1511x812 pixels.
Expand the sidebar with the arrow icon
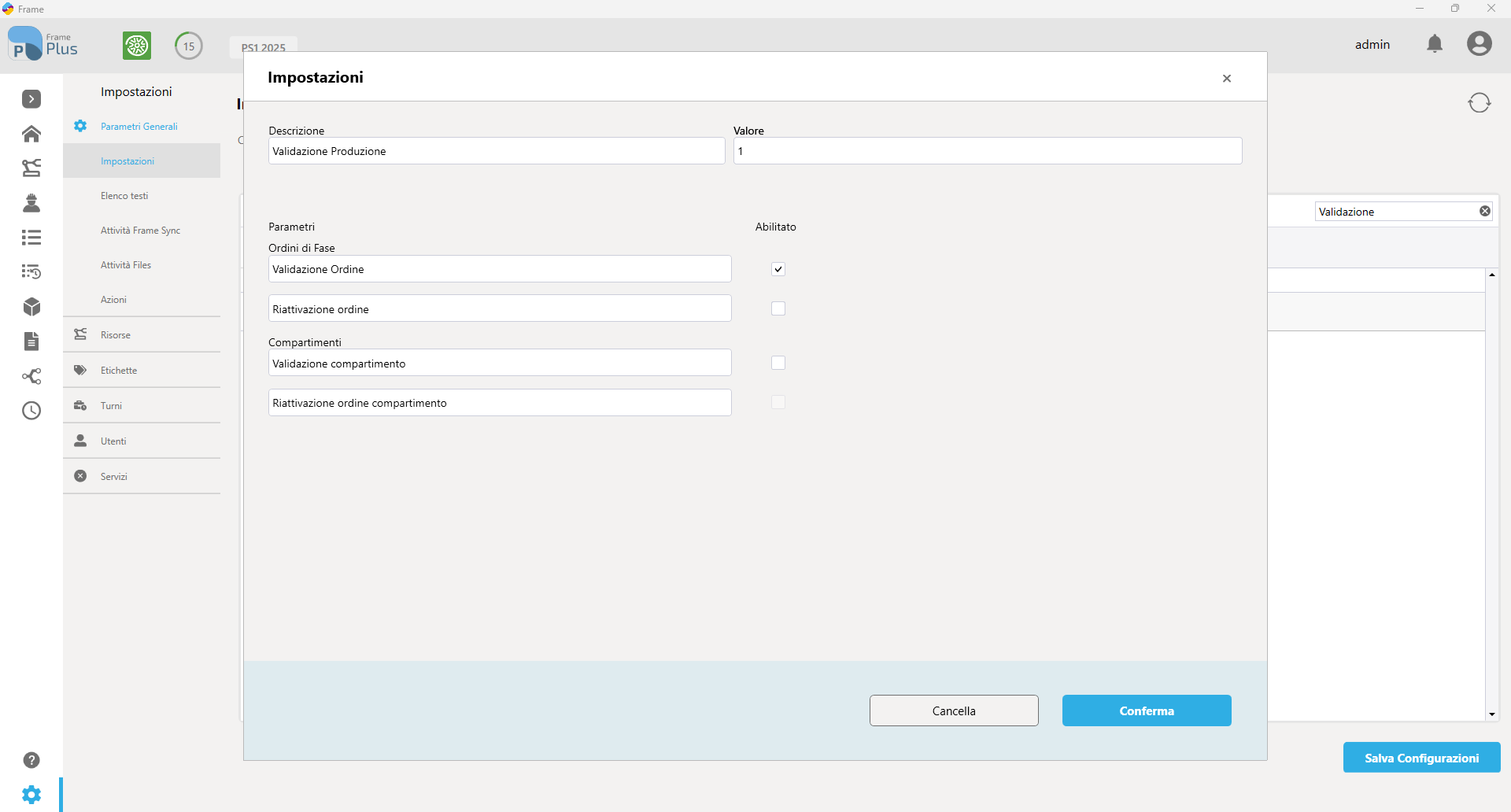31,99
